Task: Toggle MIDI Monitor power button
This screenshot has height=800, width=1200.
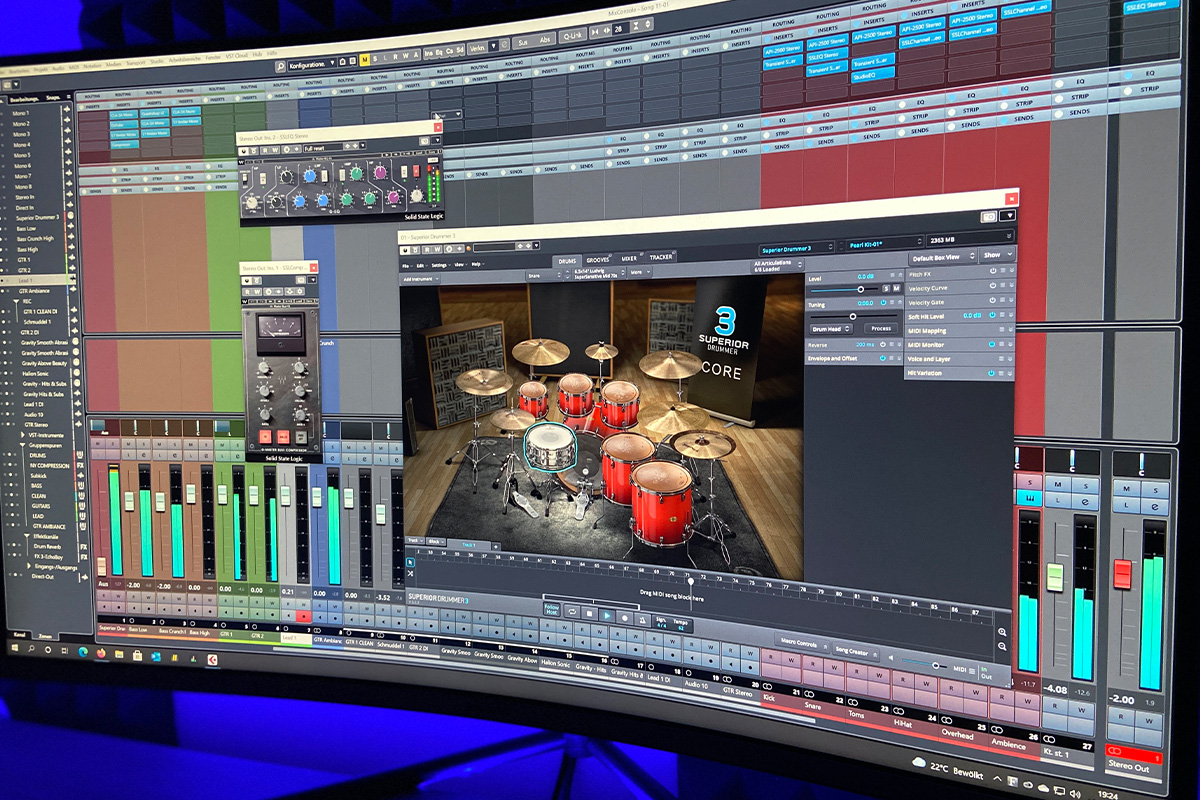Action: tap(992, 344)
